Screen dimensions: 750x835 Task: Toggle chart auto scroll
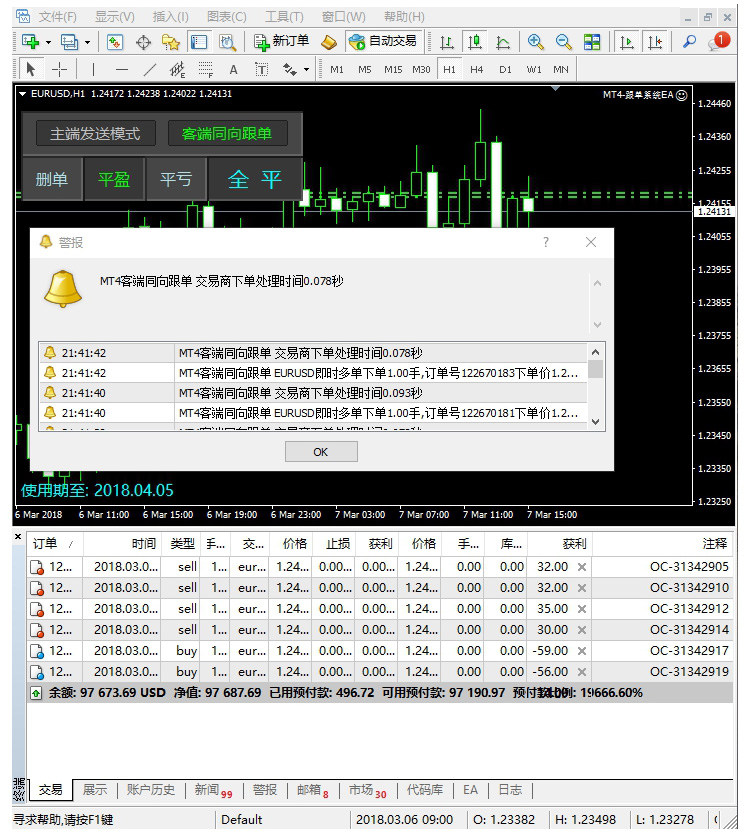[627, 42]
